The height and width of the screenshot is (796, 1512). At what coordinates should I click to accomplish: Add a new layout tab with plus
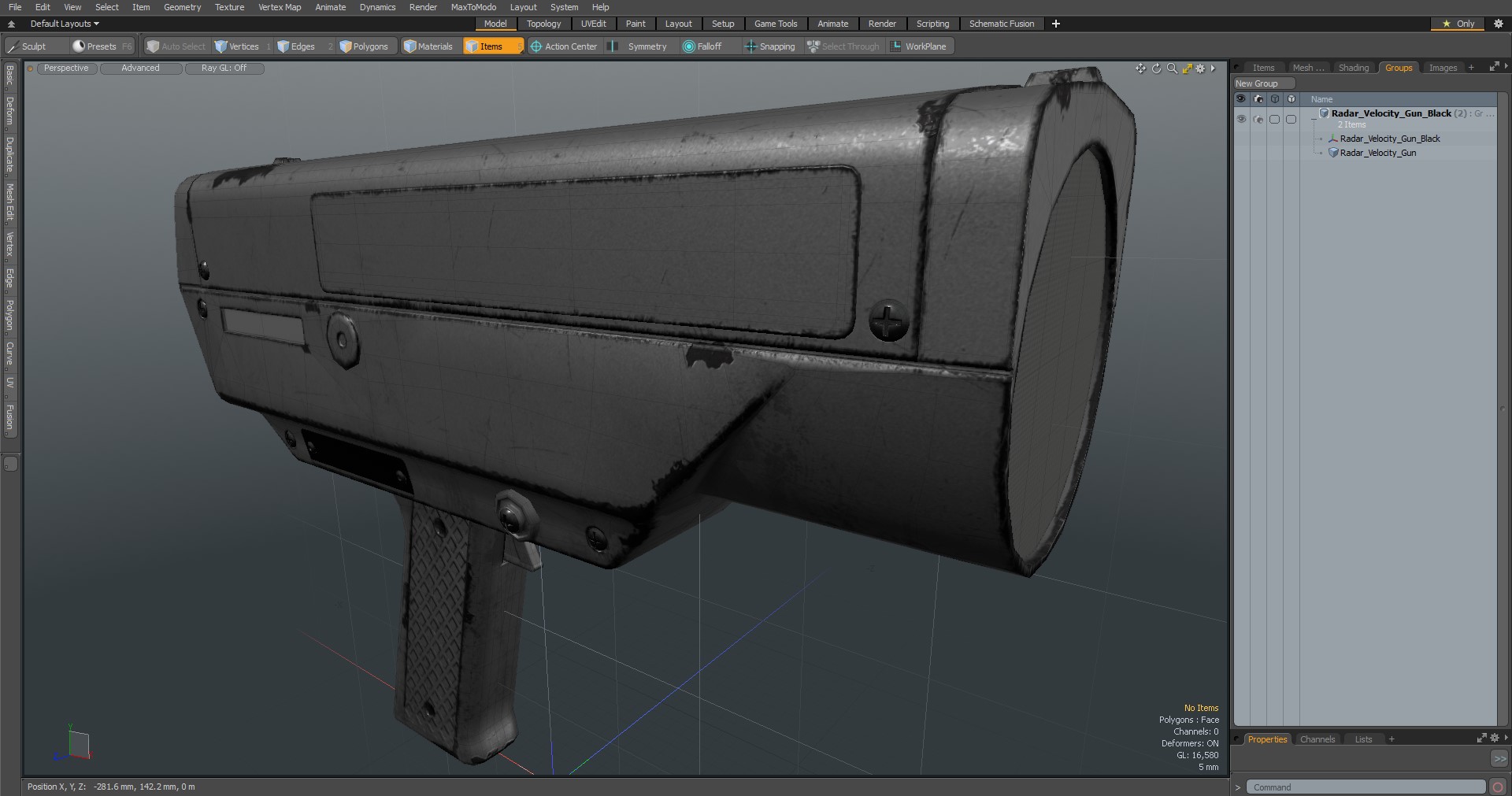(x=1056, y=24)
